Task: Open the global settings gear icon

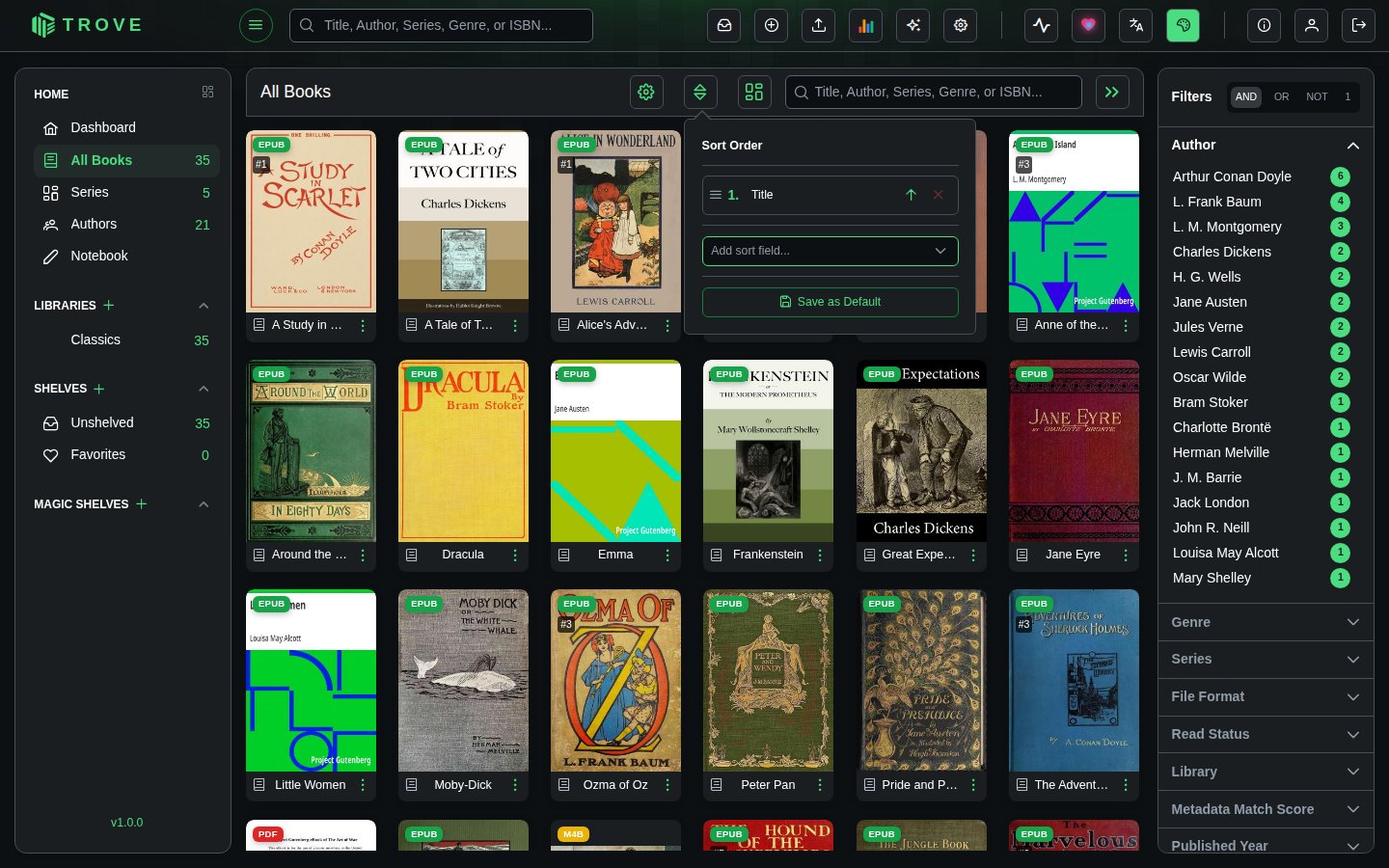Action: point(961,26)
